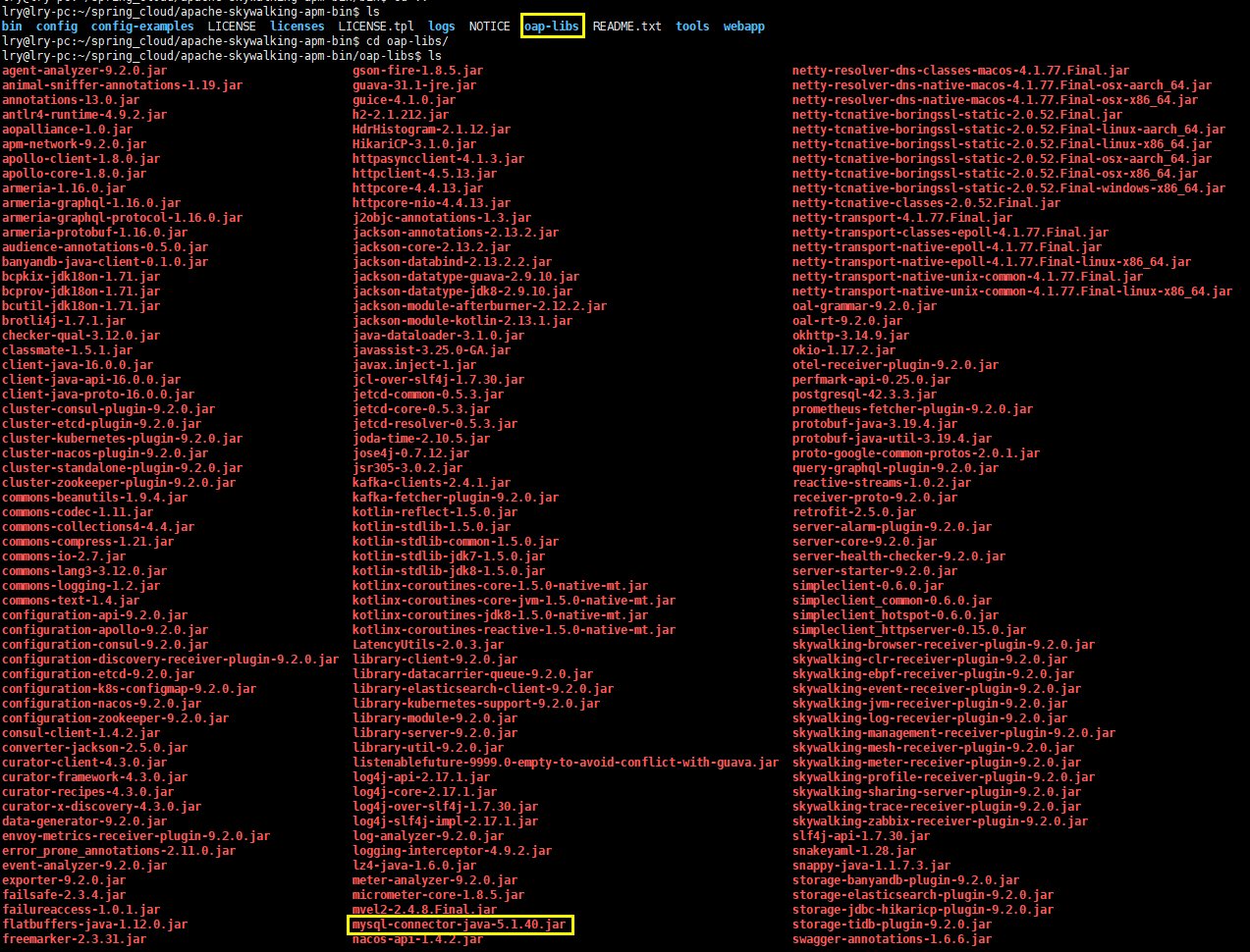Select javassist-3.25.0-GA.jar
The height and width of the screenshot is (952, 1250).
click(x=431, y=350)
